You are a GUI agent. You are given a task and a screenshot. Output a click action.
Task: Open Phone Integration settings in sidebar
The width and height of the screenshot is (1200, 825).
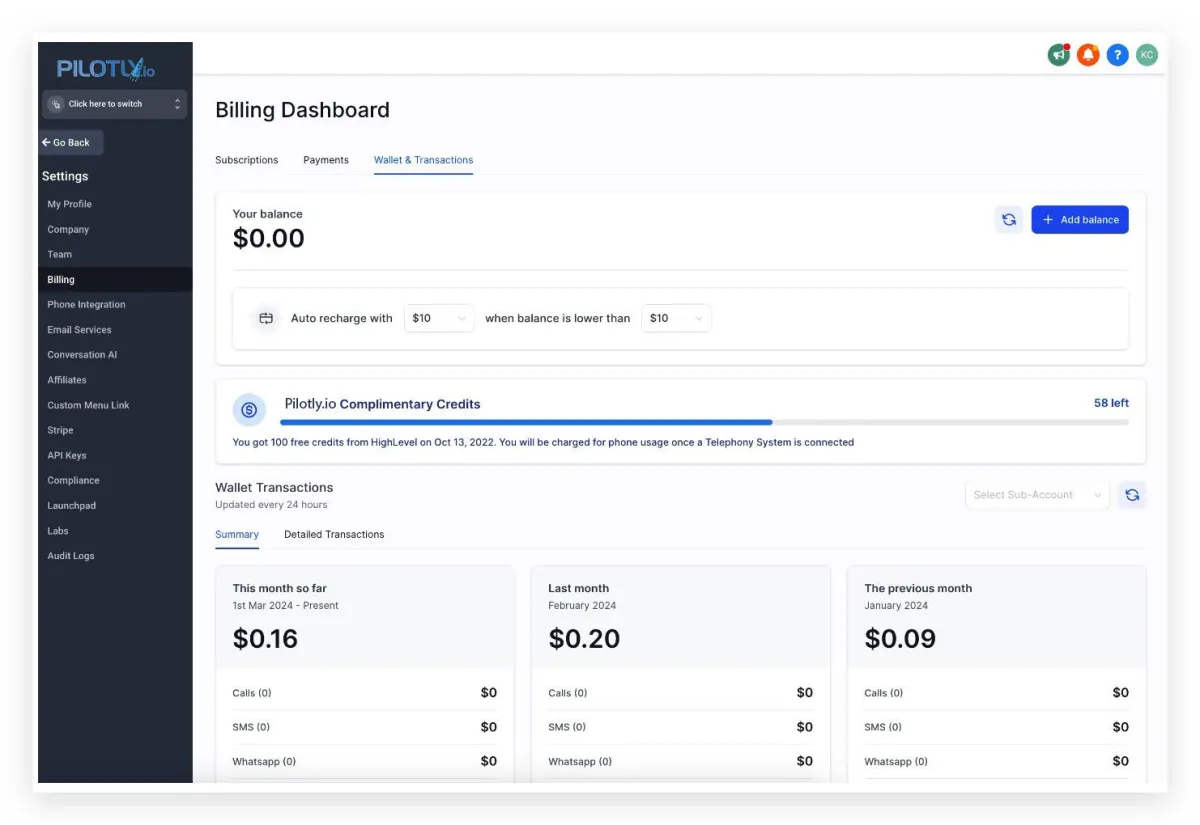pyautogui.click(x=87, y=305)
